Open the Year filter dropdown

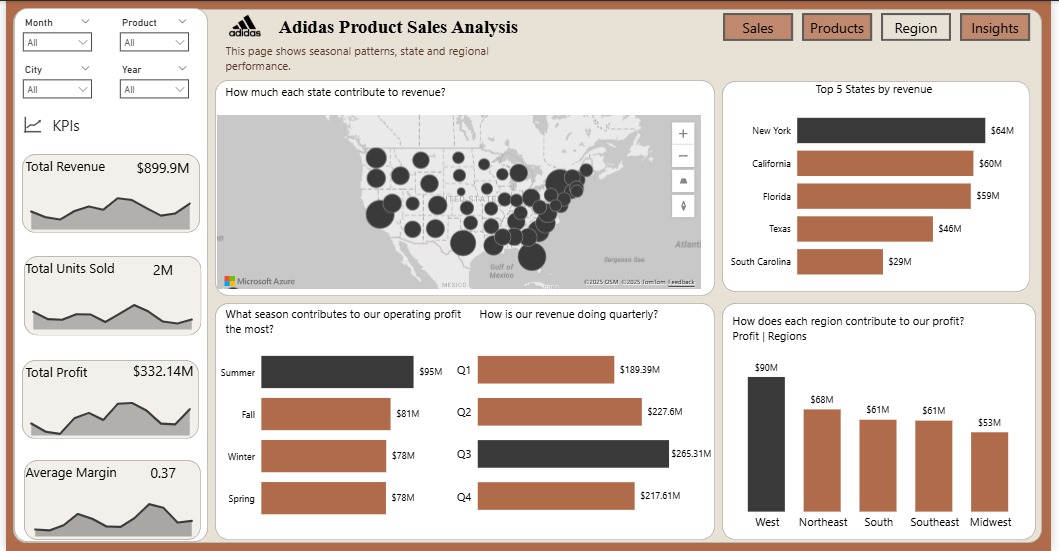tap(154, 89)
